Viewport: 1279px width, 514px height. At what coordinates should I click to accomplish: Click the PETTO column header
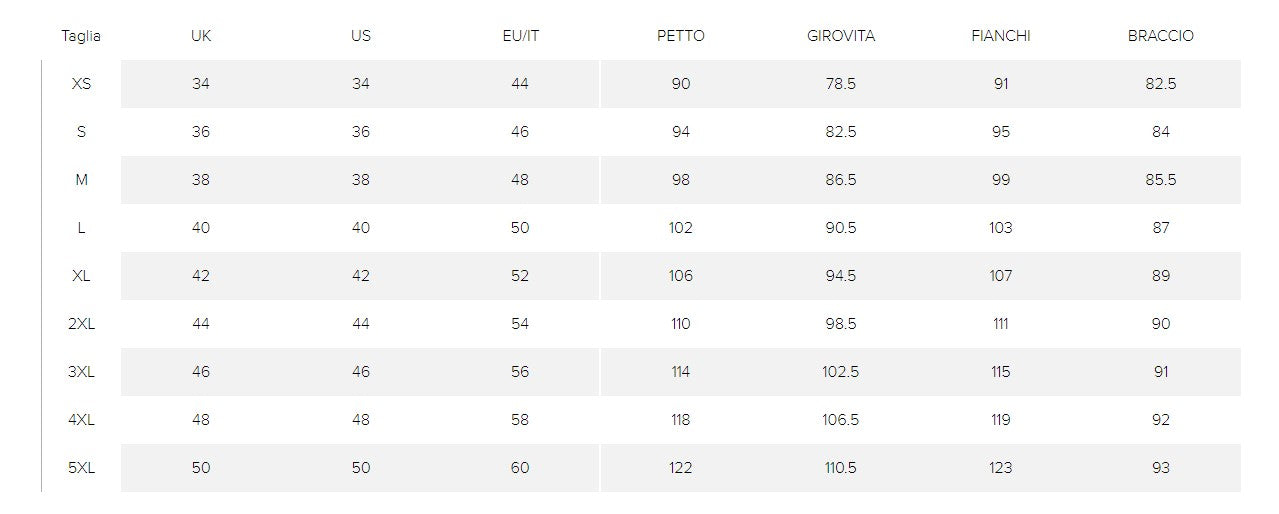680,36
